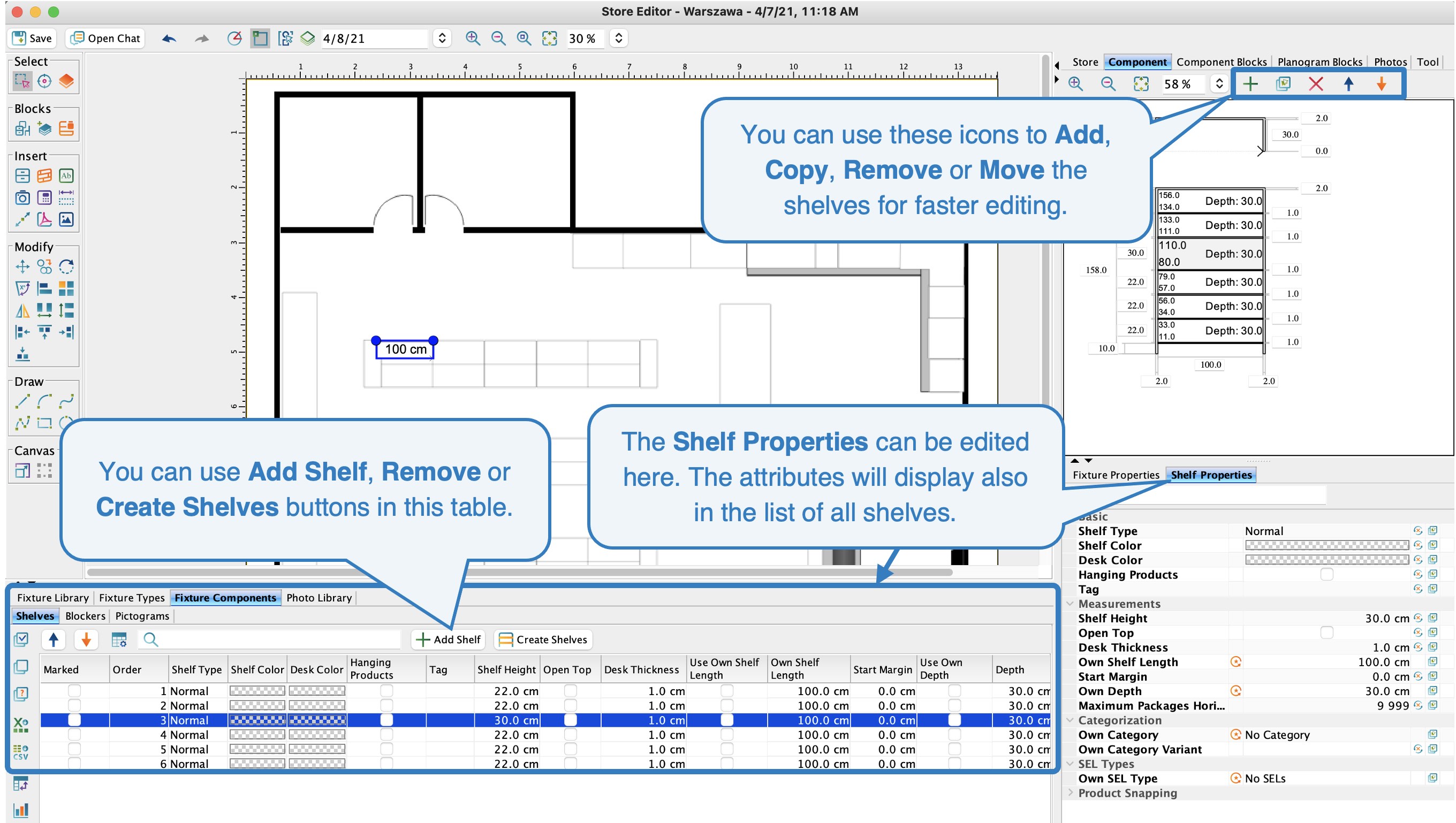Click the Save button in toolbar
The image size is (1456, 823).
point(33,39)
